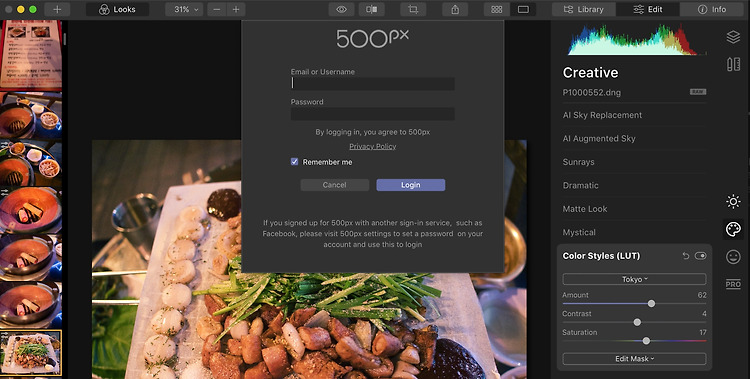Collapse the Color Styles (LUT) header

(601, 256)
